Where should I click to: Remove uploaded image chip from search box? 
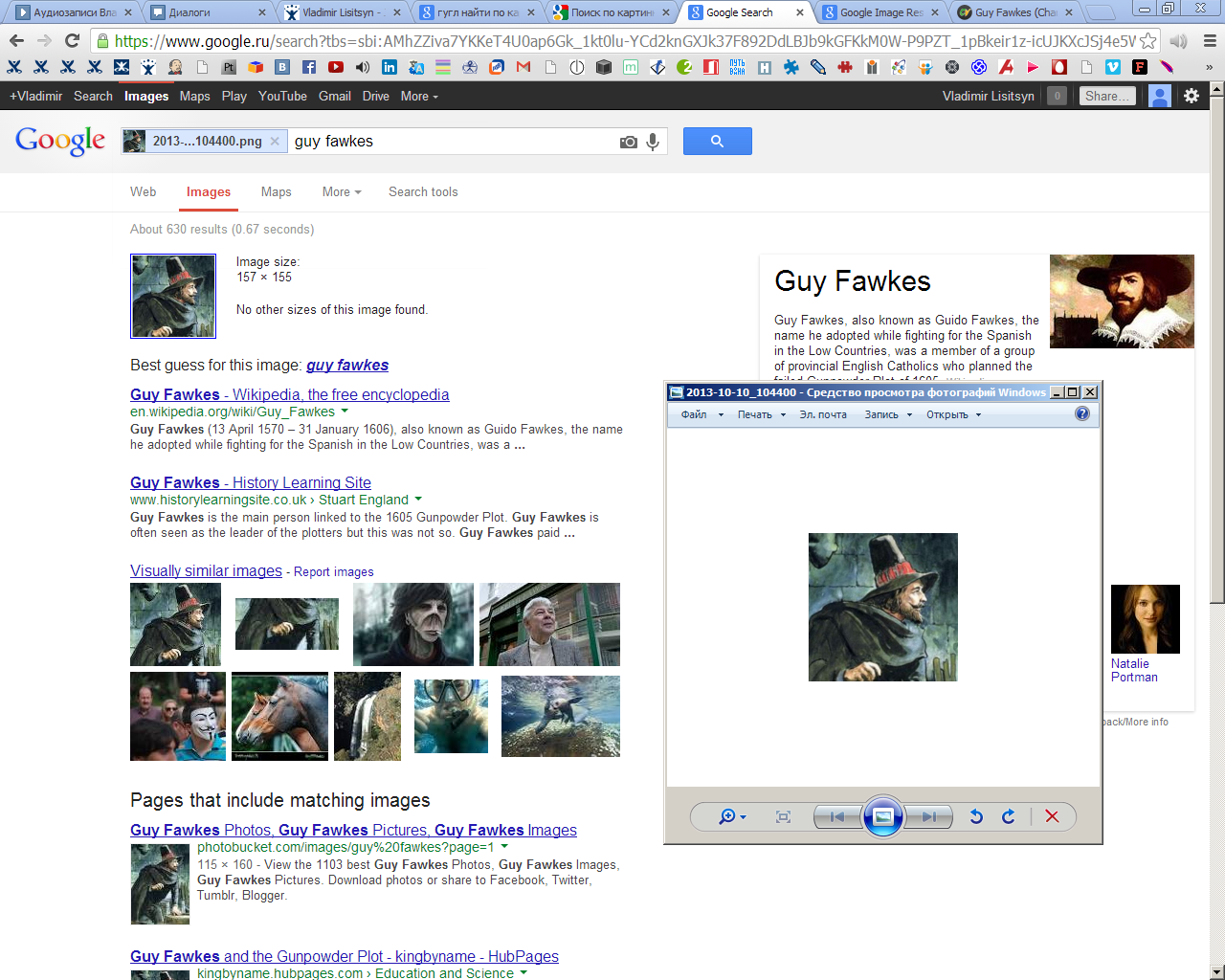click(x=275, y=142)
